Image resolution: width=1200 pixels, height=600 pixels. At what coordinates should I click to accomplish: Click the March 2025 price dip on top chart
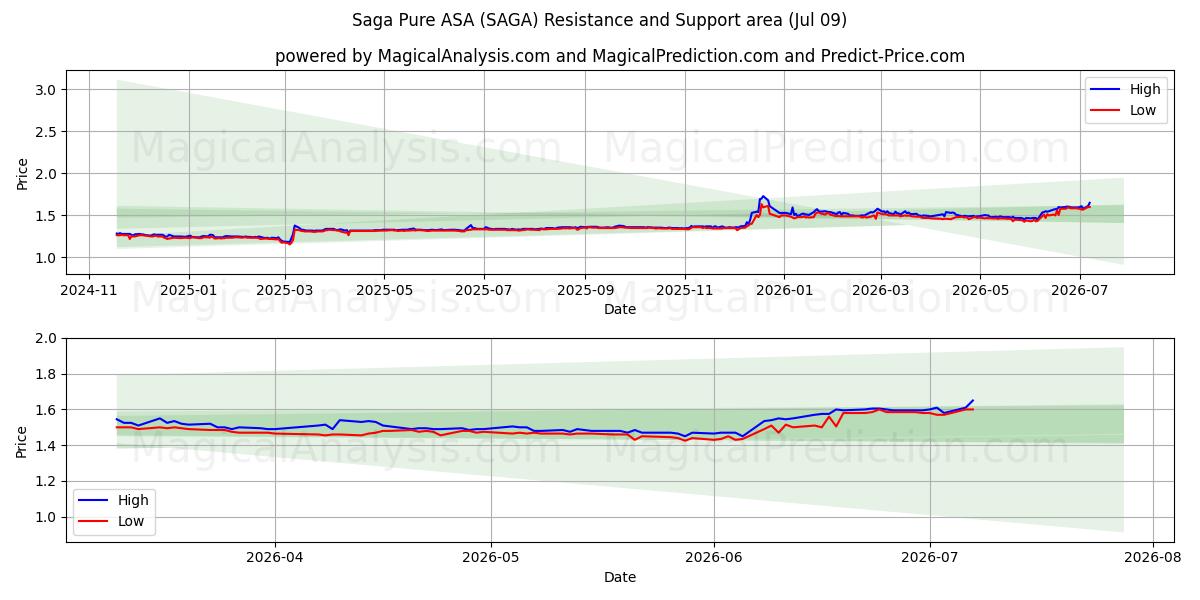point(289,243)
